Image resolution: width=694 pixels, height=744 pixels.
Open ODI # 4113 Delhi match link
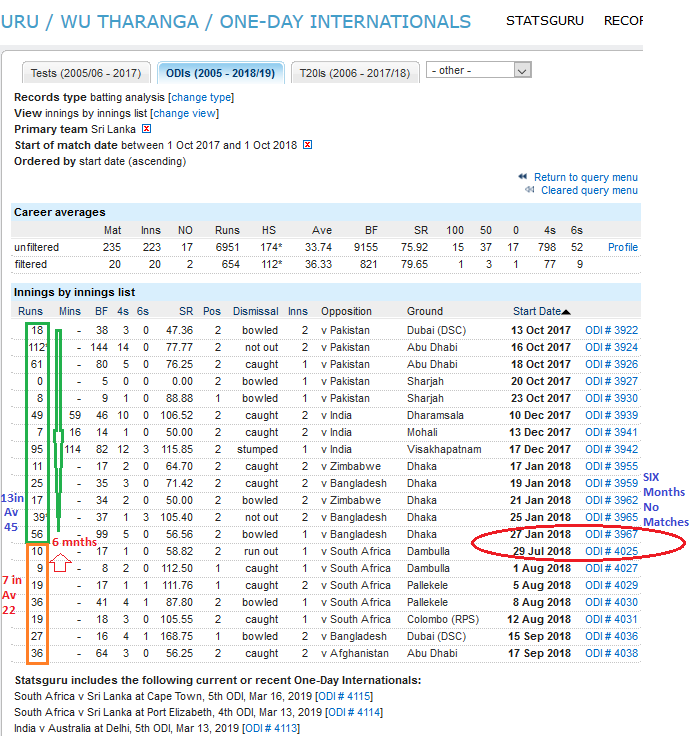(271, 728)
